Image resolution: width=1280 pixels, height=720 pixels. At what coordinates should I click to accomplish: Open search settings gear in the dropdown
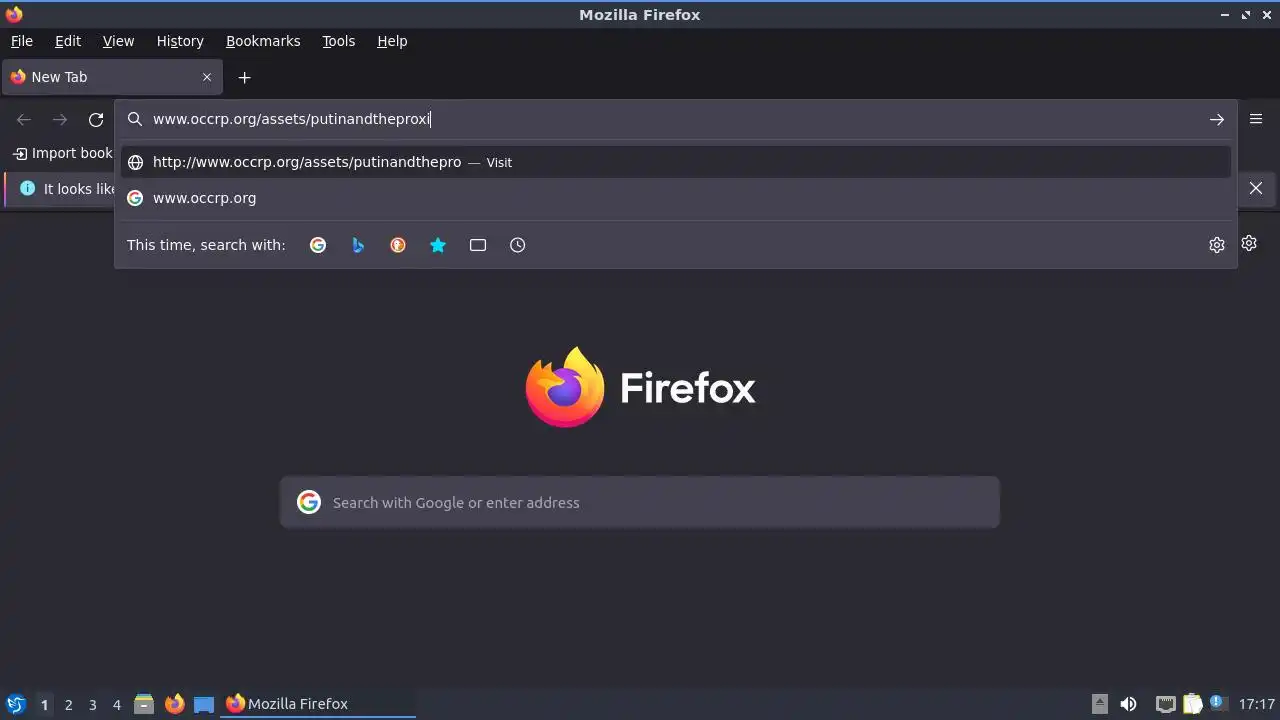(1217, 245)
